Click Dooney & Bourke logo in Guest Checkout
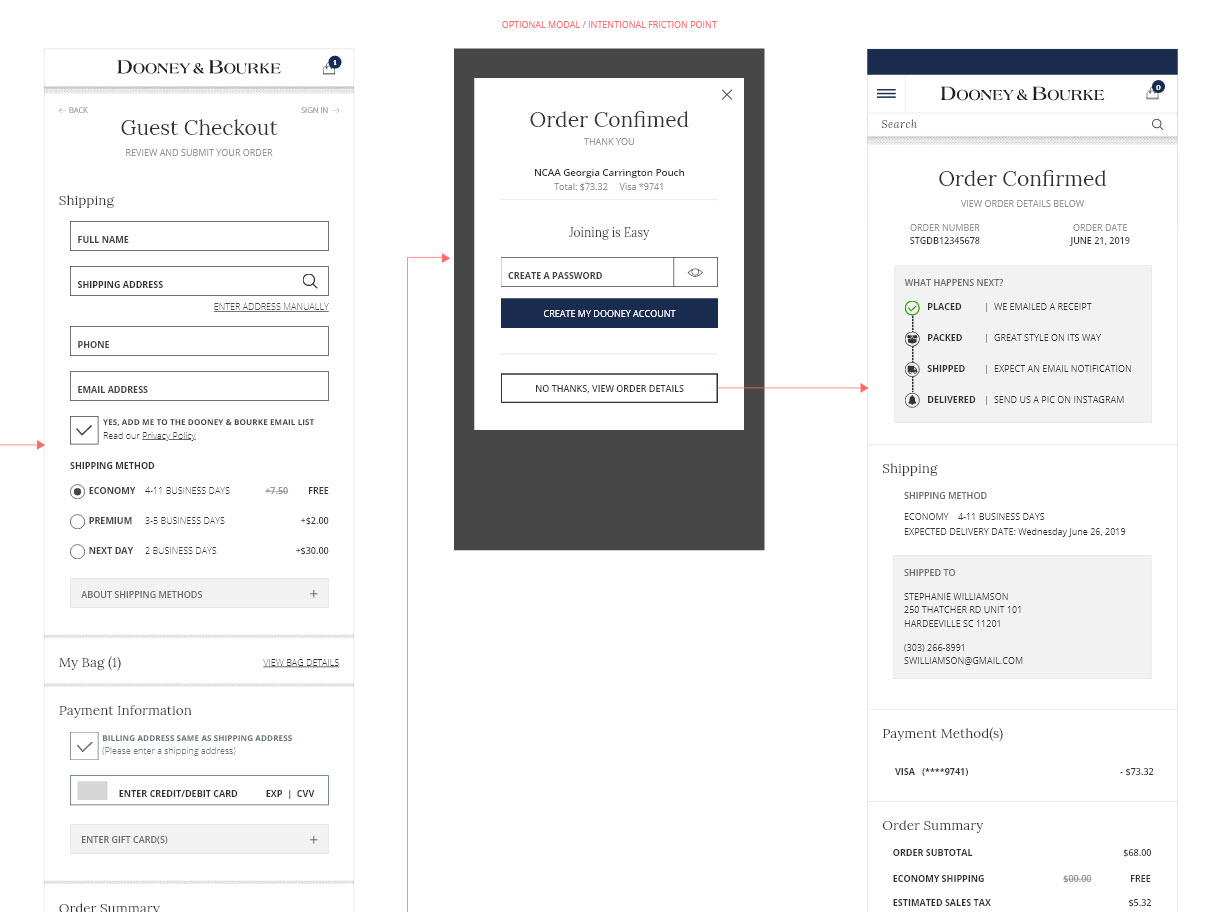The image size is (1218, 912). tap(199, 67)
